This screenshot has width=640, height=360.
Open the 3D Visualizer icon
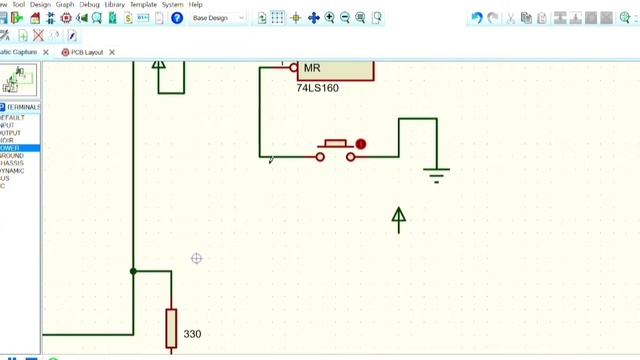click(x=82, y=18)
